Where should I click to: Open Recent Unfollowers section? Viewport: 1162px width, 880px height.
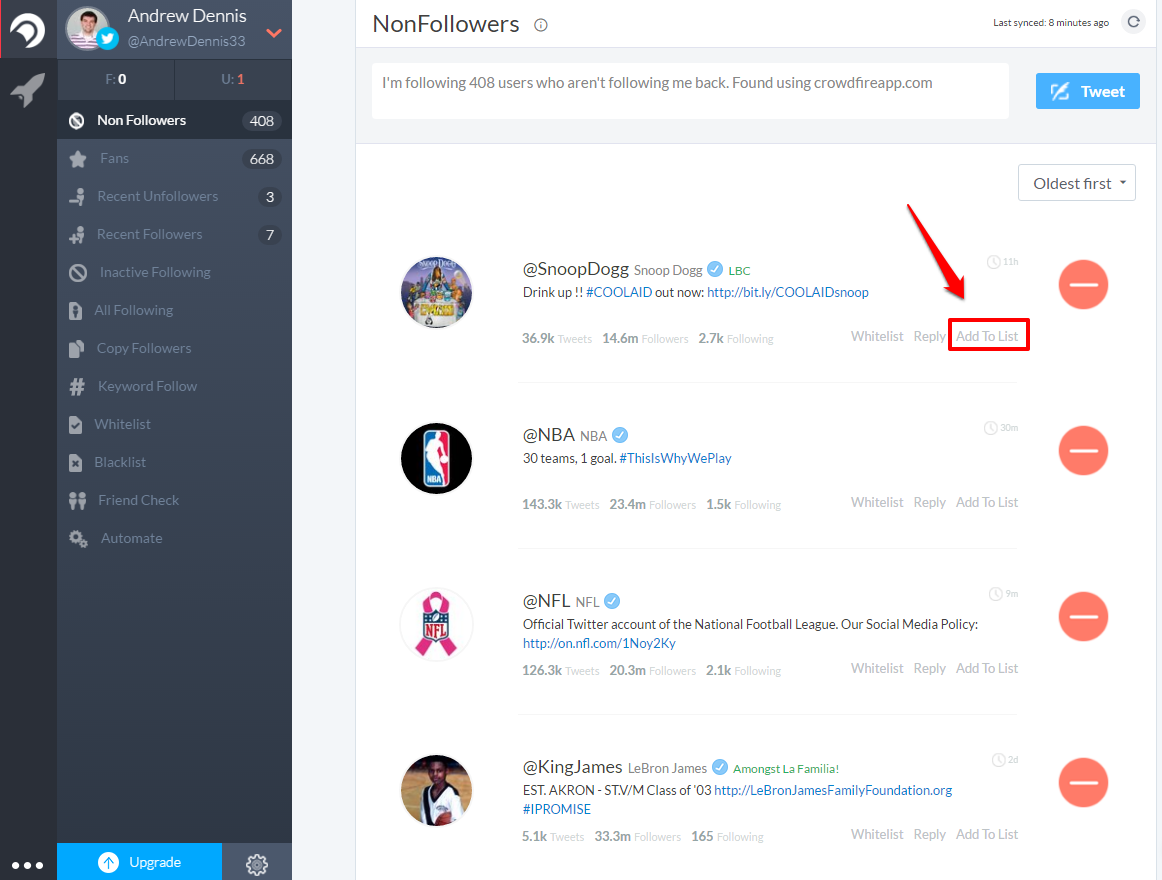pos(174,196)
